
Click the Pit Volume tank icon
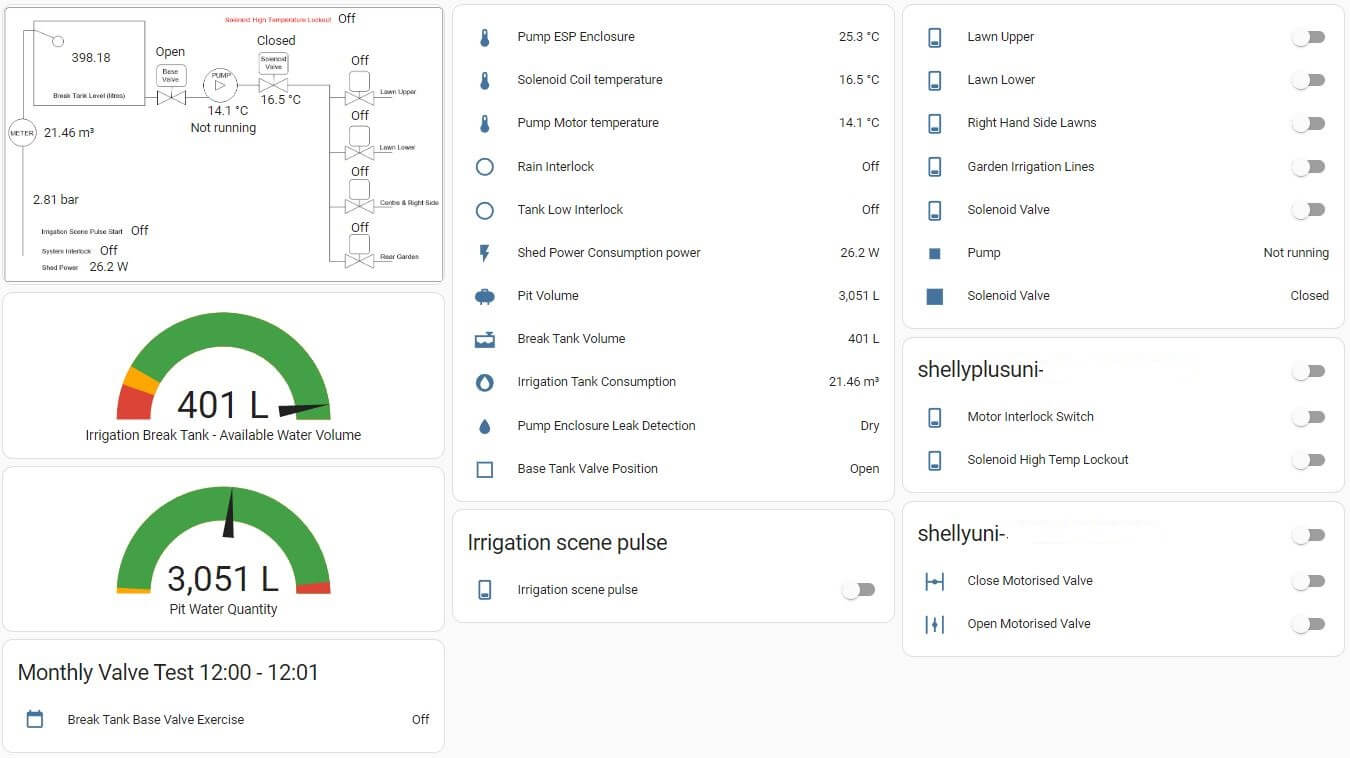point(485,296)
